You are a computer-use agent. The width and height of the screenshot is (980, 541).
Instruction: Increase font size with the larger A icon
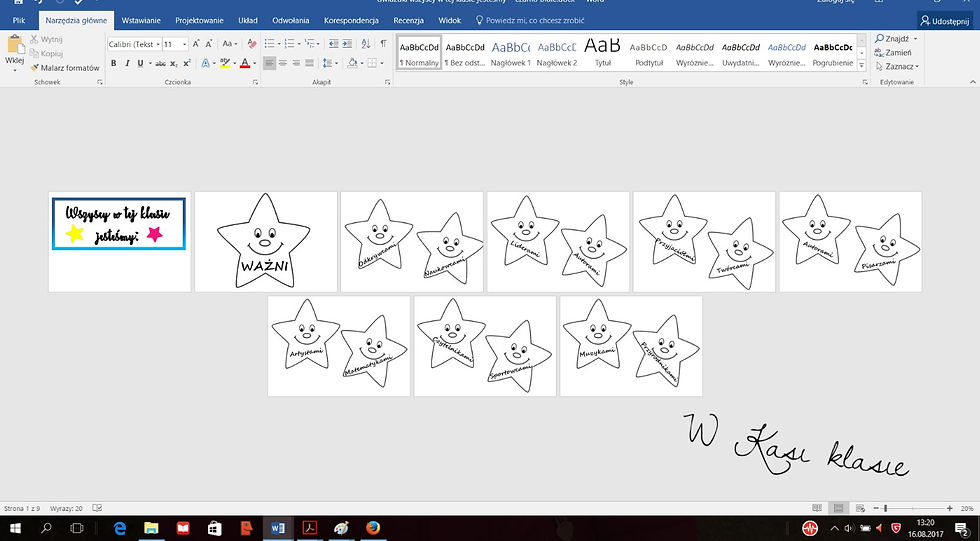196,44
